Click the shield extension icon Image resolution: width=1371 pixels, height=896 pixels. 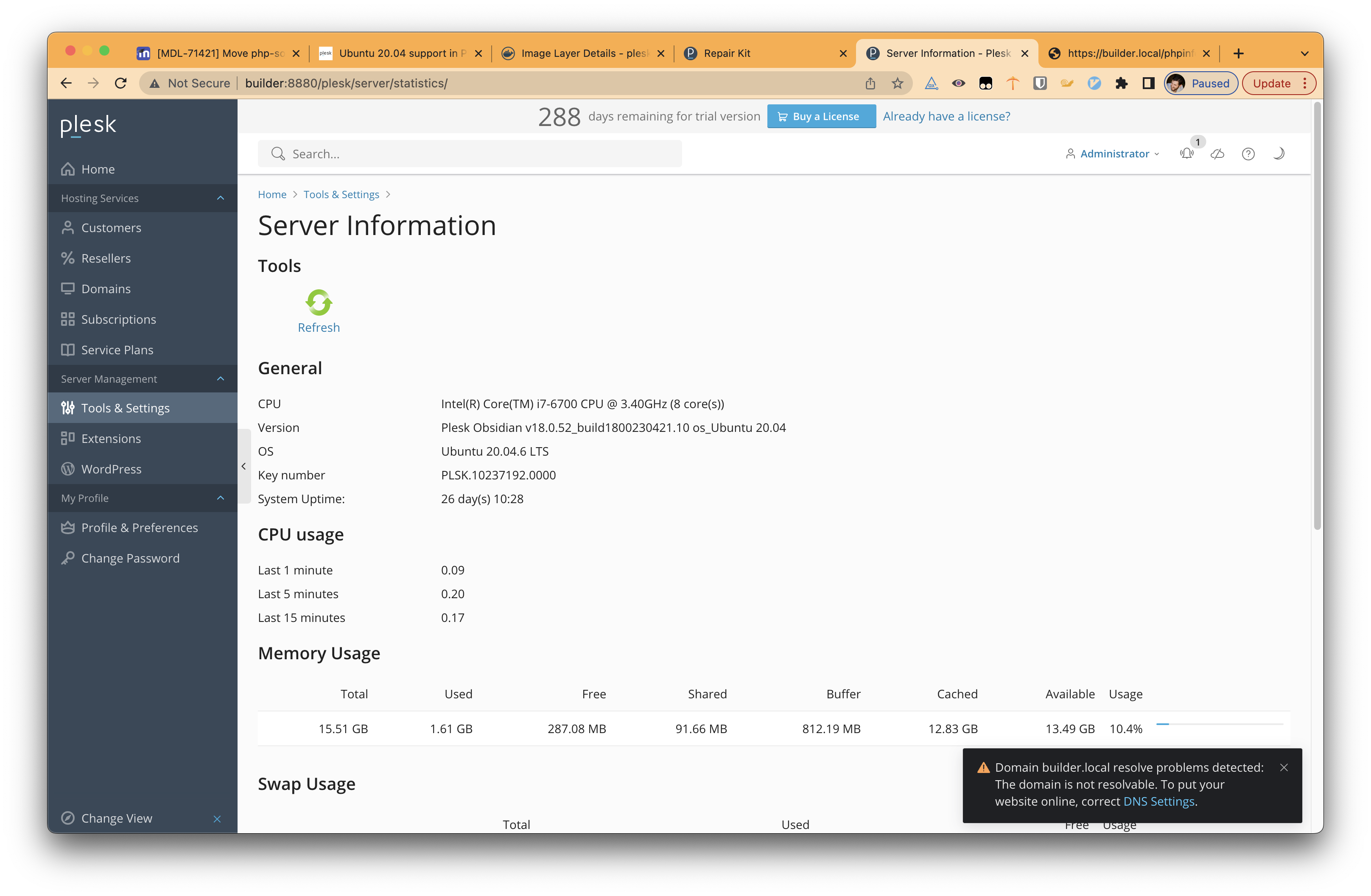click(1040, 84)
